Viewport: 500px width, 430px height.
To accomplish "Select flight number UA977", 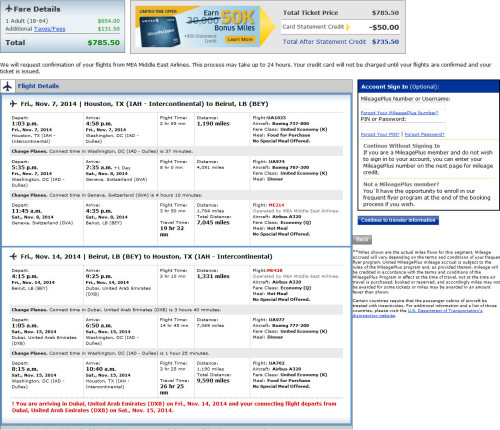I will click(276, 319).
